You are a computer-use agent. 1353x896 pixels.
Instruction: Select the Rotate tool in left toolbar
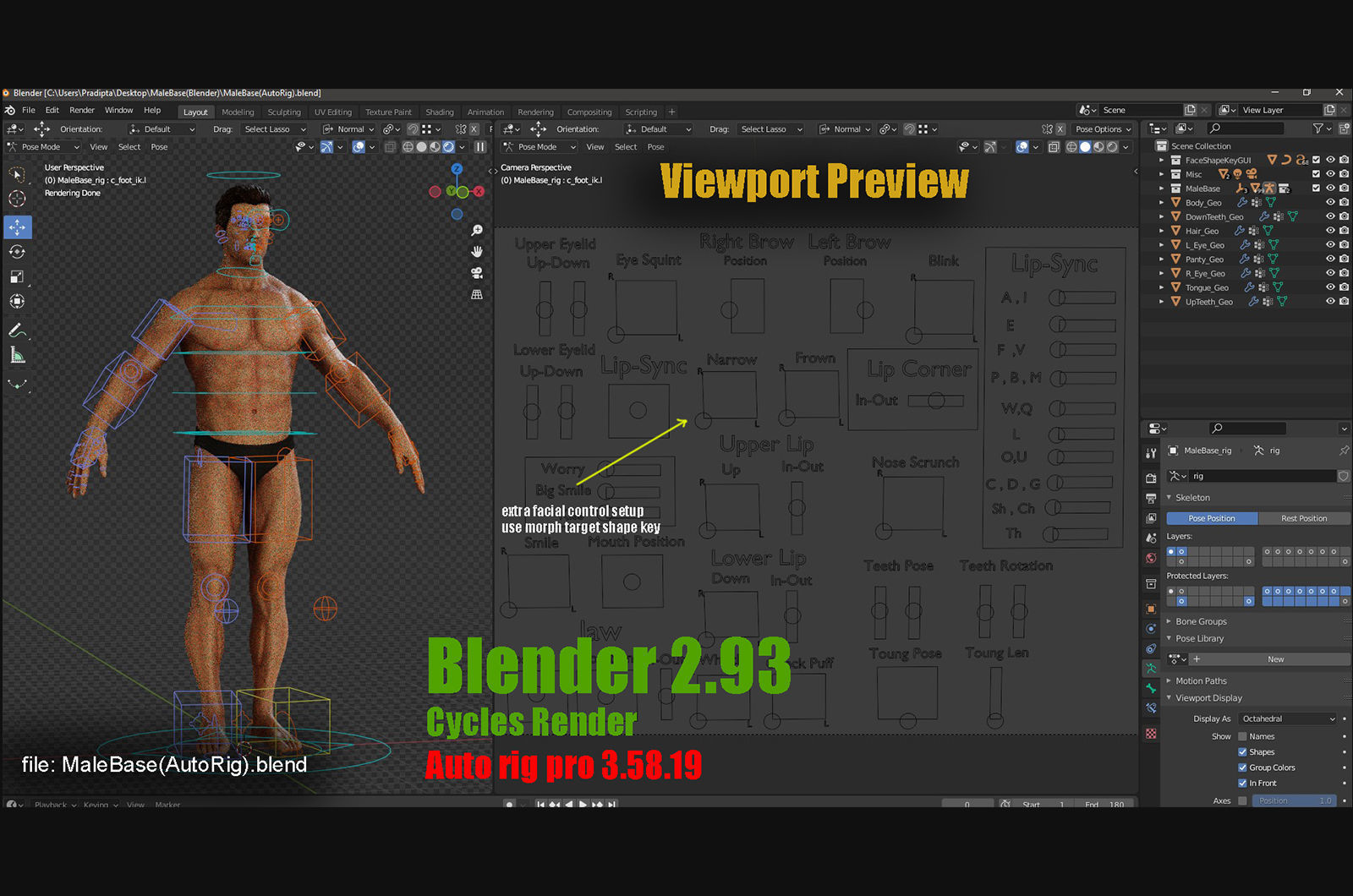(x=17, y=252)
